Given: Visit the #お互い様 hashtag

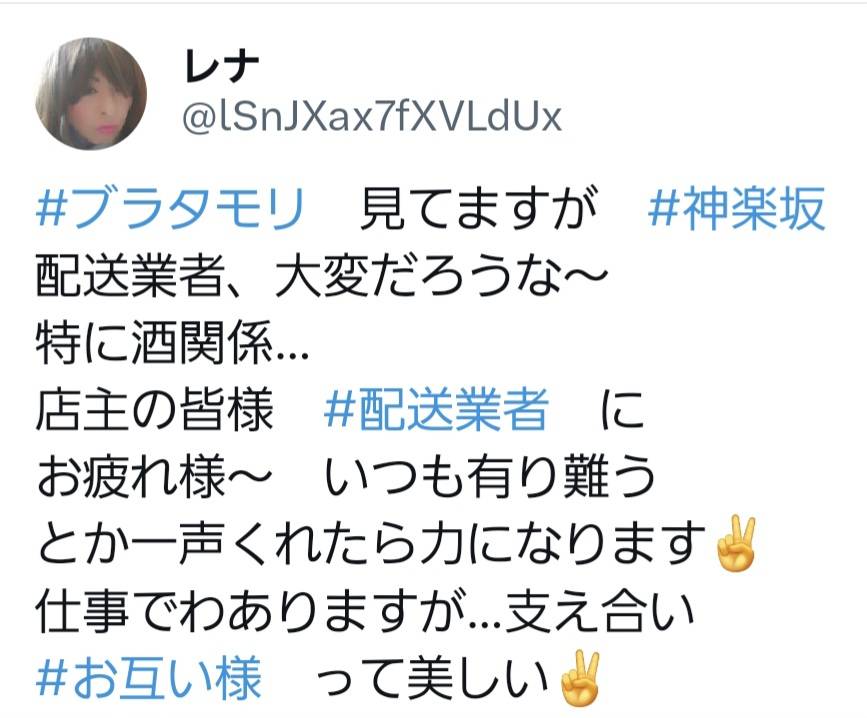Looking at the screenshot, I should (149, 677).
